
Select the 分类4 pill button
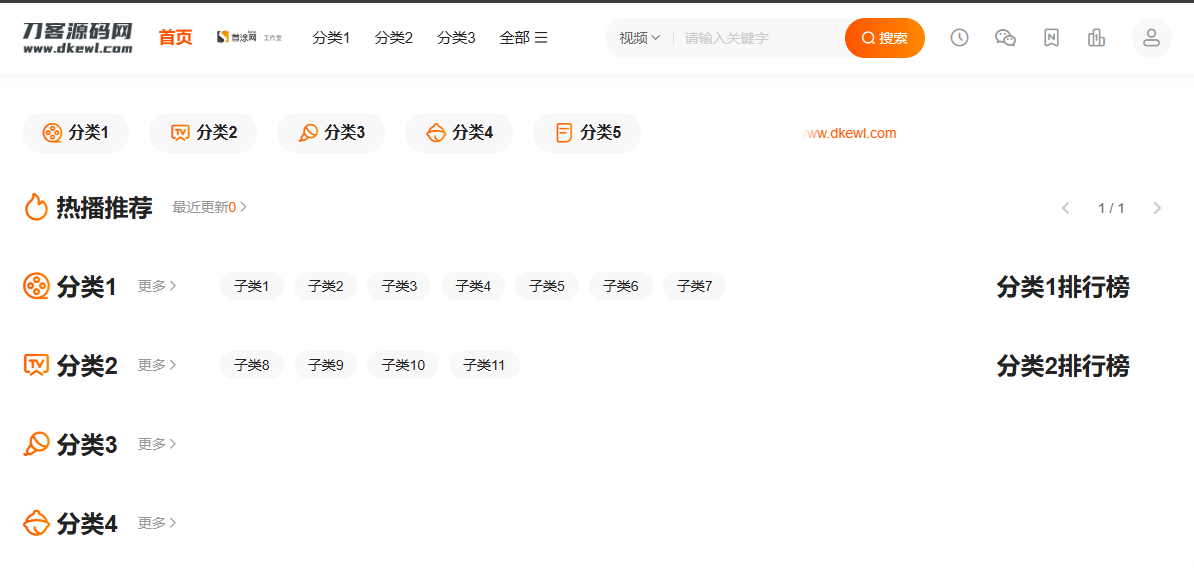(459, 133)
